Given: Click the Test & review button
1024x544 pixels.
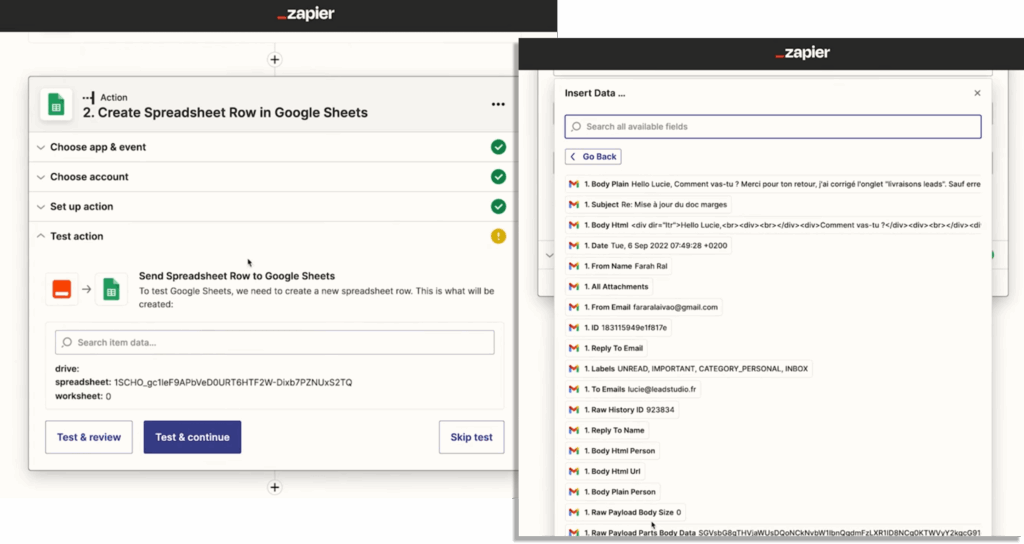Looking at the screenshot, I should 89,438.
